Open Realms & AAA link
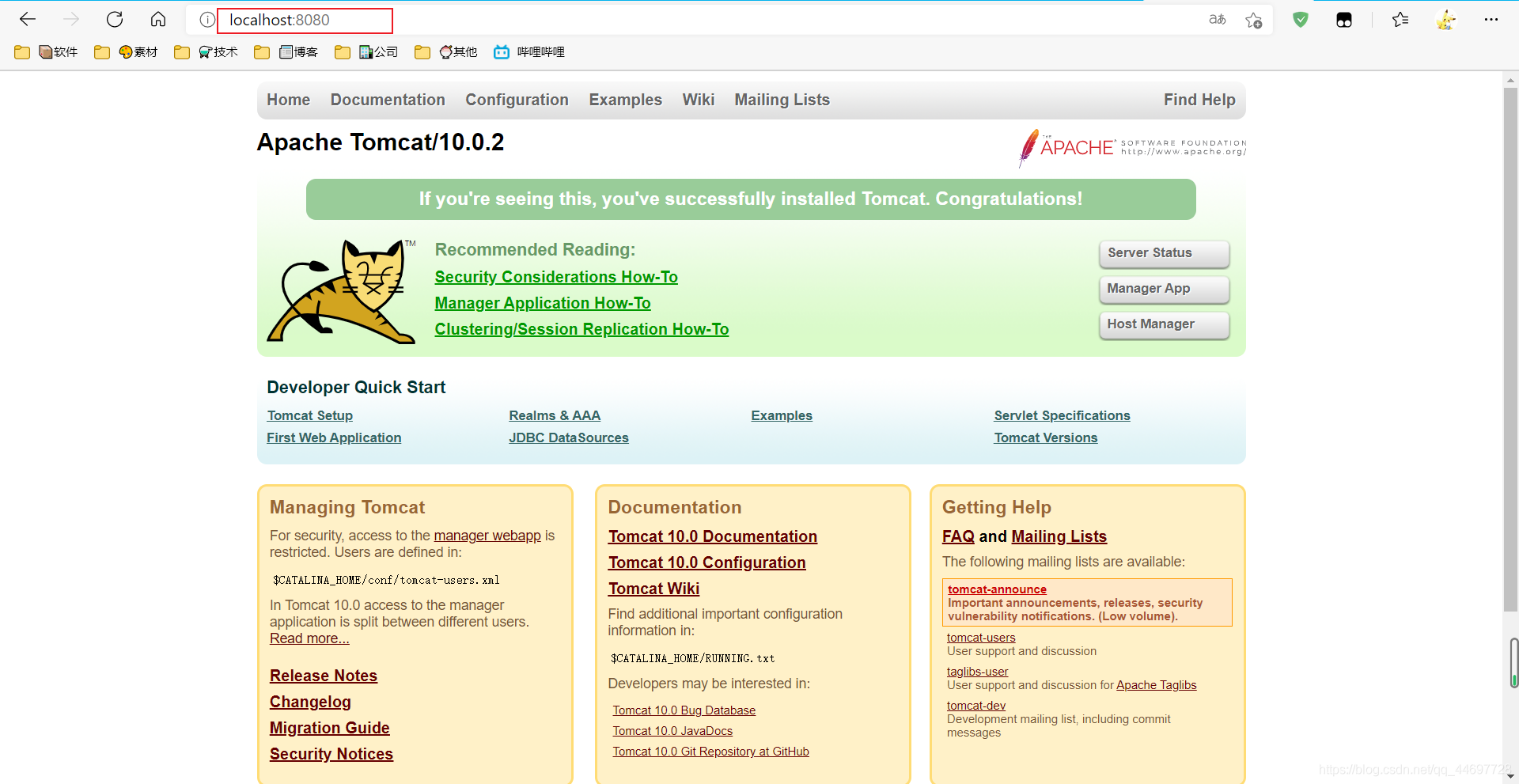 click(555, 415)
